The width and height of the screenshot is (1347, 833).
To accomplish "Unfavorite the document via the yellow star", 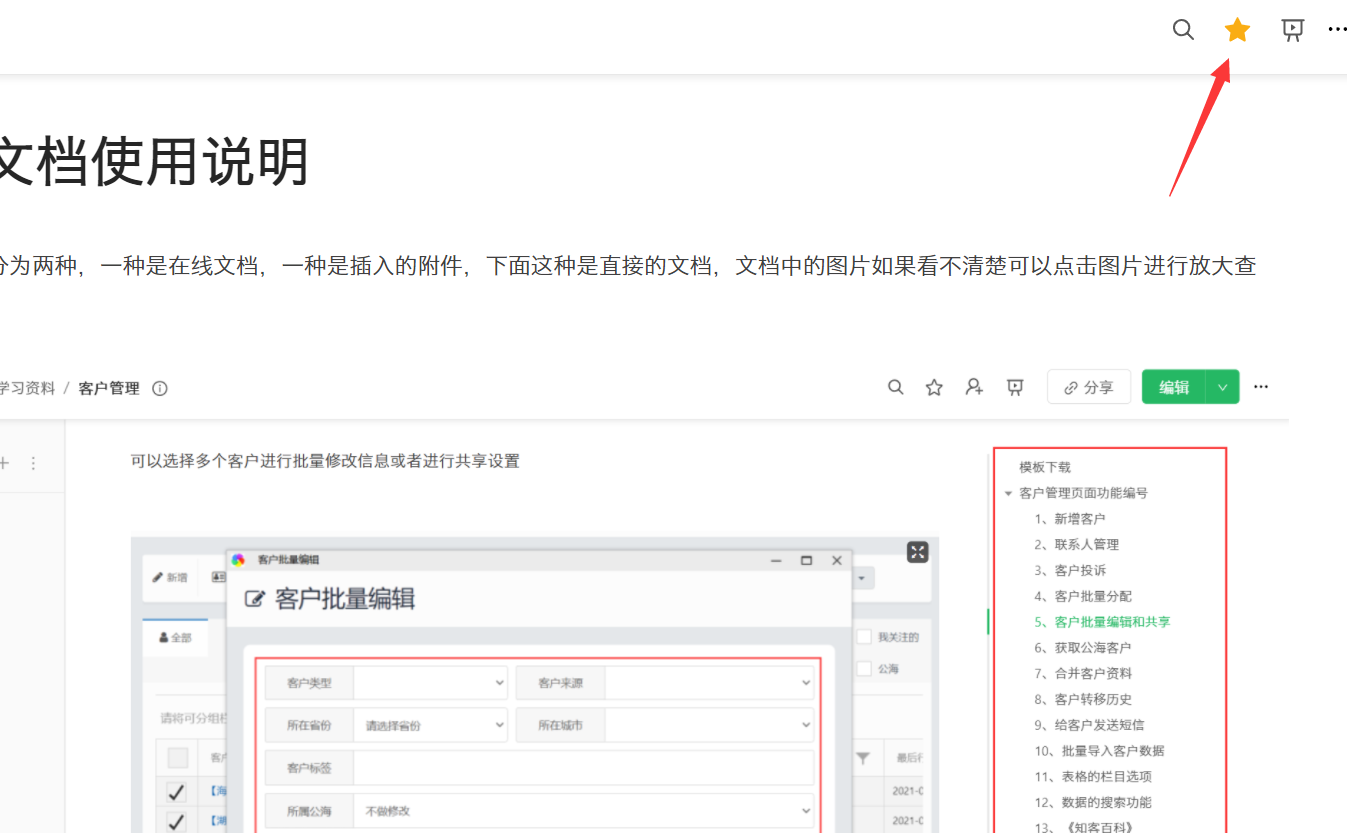I will coord(1238,30).
